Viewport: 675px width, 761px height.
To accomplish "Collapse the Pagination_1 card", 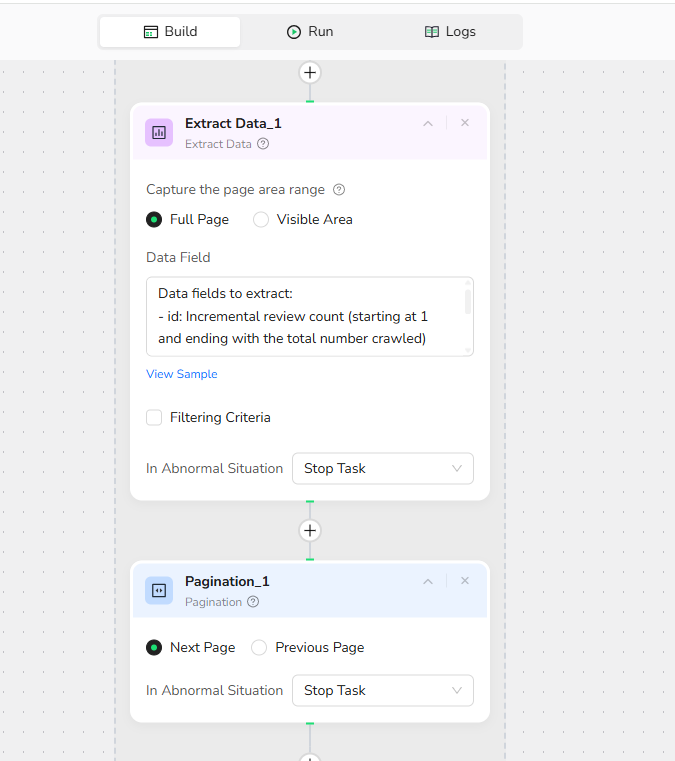I will pos(428,582).
